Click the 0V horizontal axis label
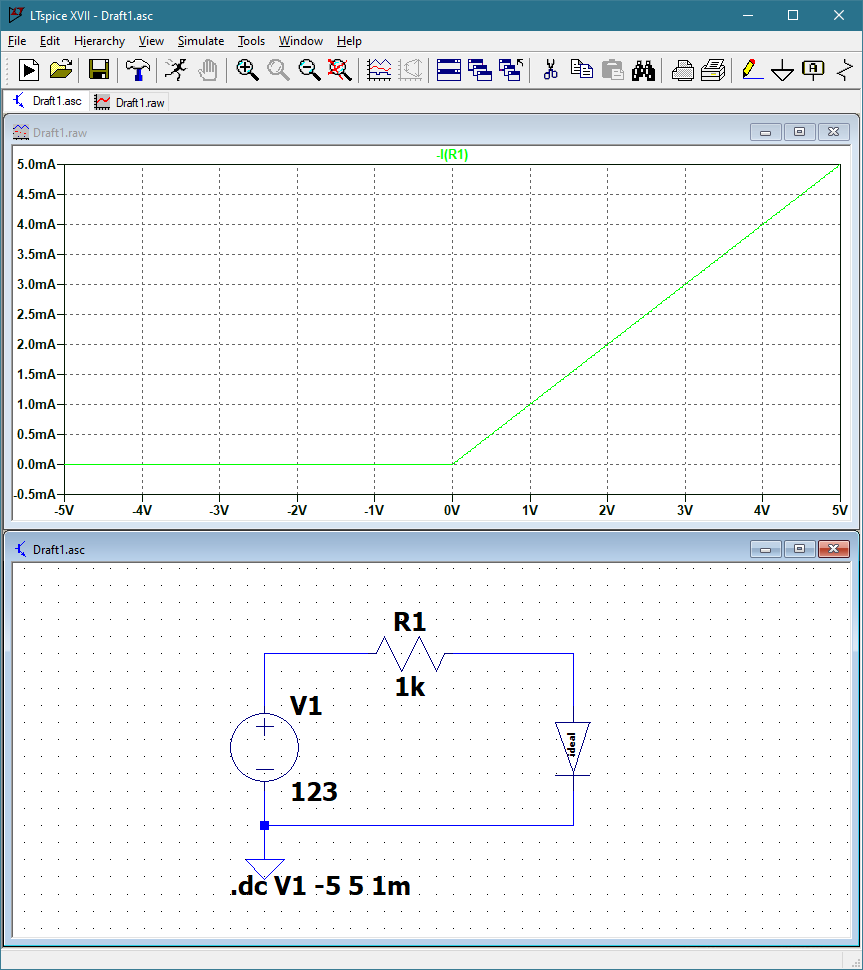863x970 pixels. click(452, 510)
